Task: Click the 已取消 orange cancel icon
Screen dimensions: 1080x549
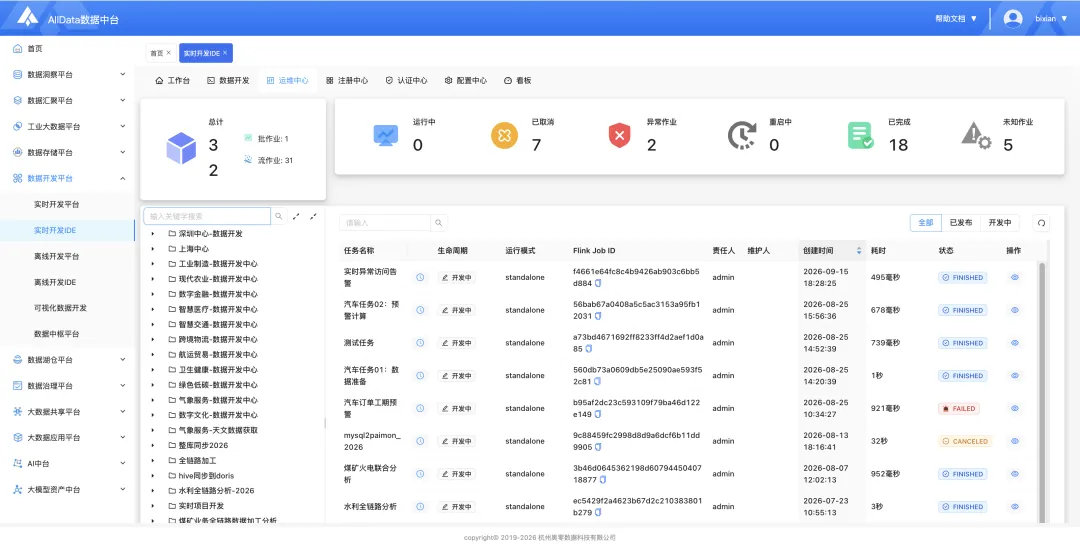Action: tap(504, 135)
